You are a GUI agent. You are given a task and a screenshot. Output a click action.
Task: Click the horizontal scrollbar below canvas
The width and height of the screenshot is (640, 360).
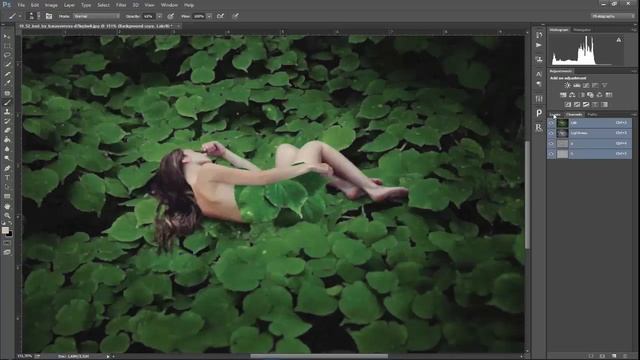pyautogui.click(x=319, y=356)
